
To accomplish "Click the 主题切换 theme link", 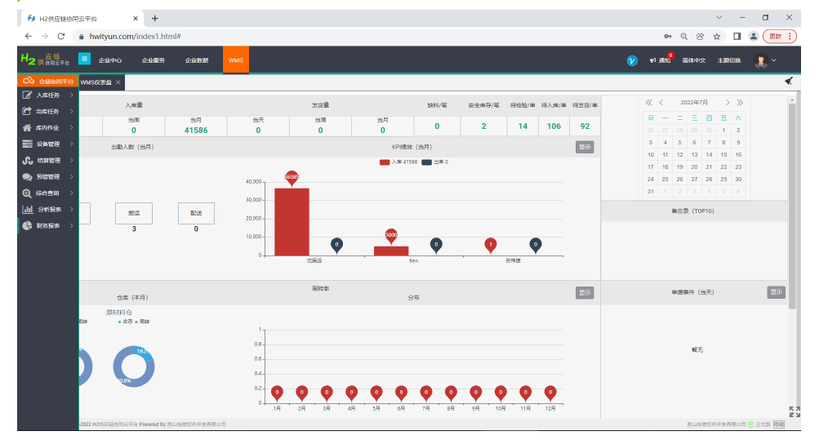I will [x=729, y=61].
